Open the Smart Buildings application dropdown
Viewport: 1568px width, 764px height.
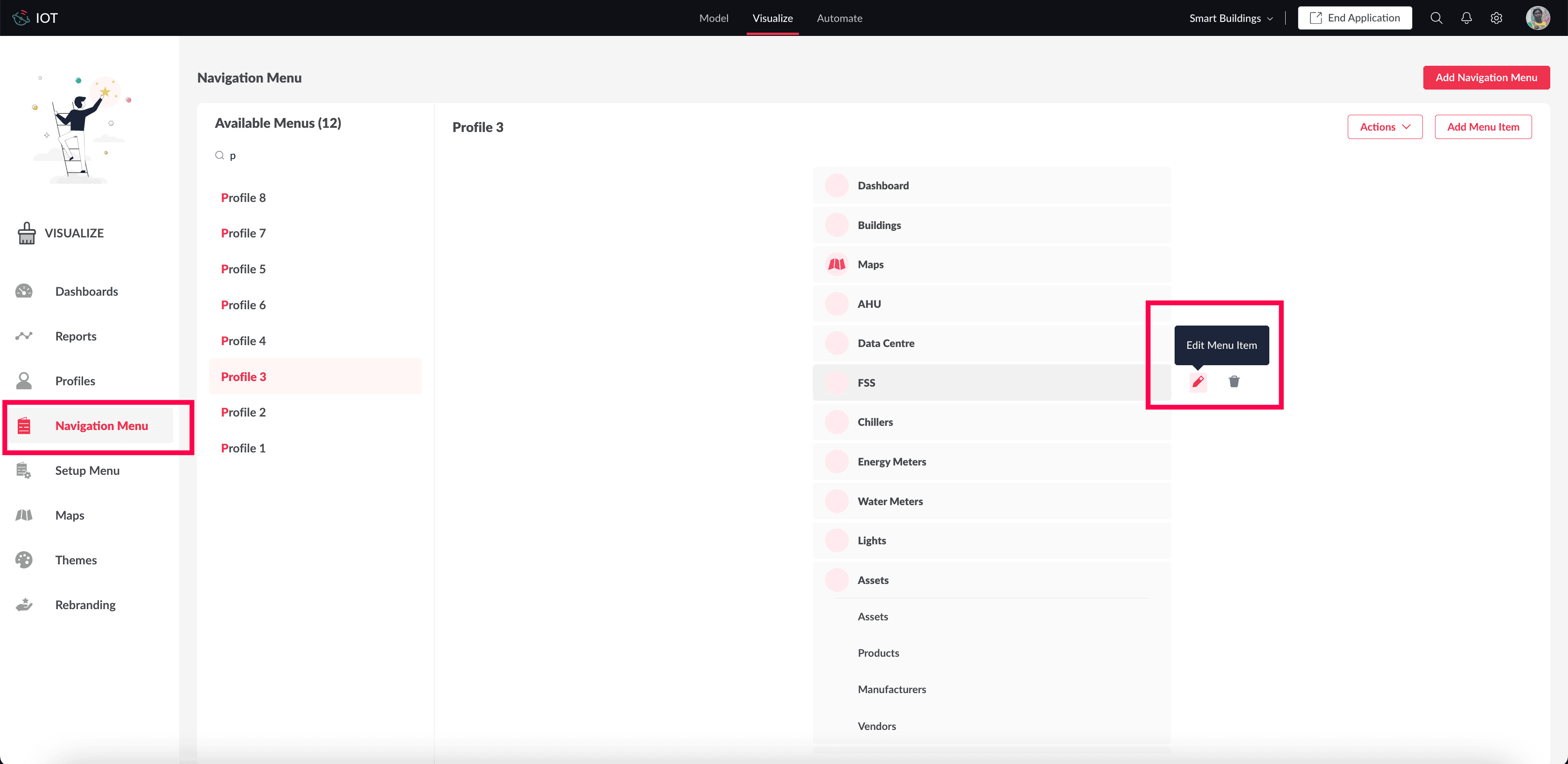click(1230, 18)
